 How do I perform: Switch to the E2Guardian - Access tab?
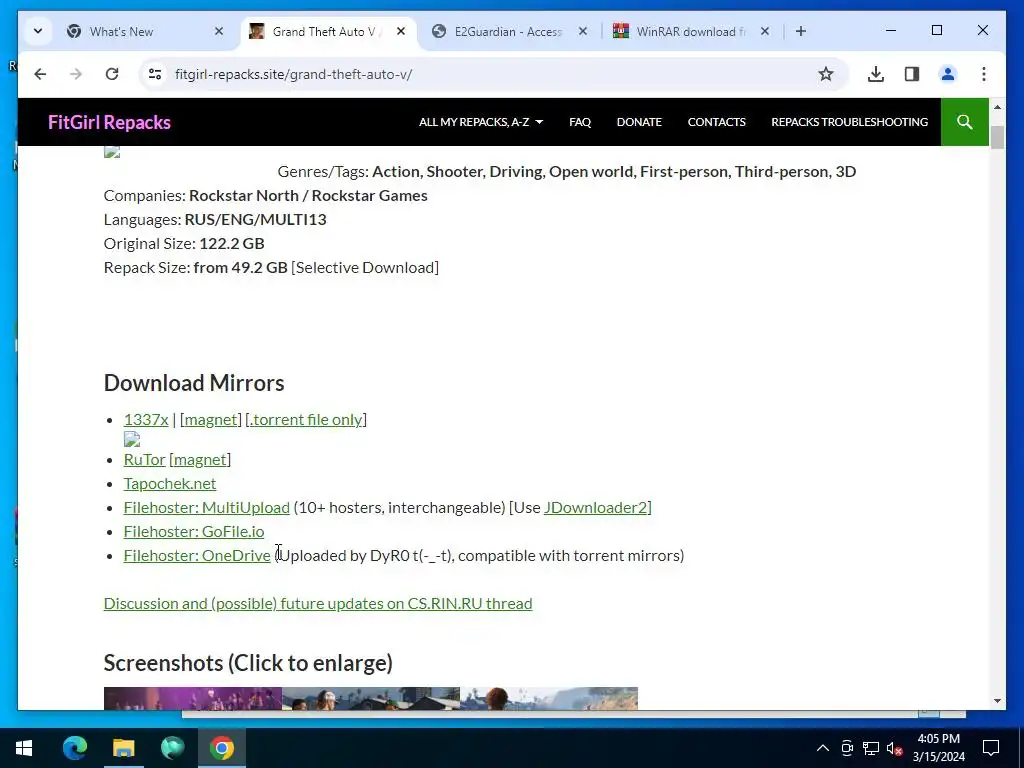509,31
